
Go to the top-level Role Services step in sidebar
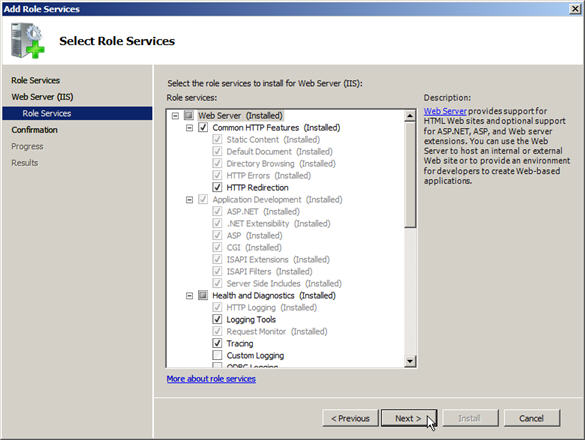pos(35,80)
